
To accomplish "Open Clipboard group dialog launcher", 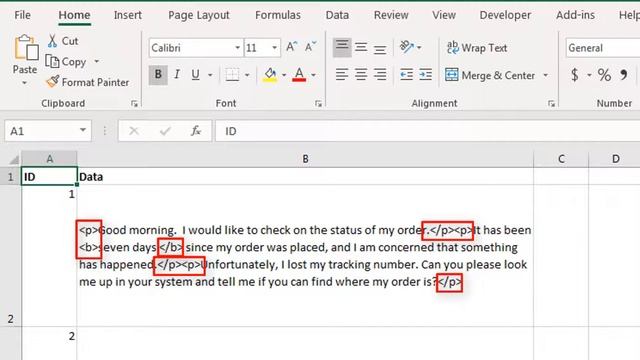I will pyautogui.click(x=134, y=104).
